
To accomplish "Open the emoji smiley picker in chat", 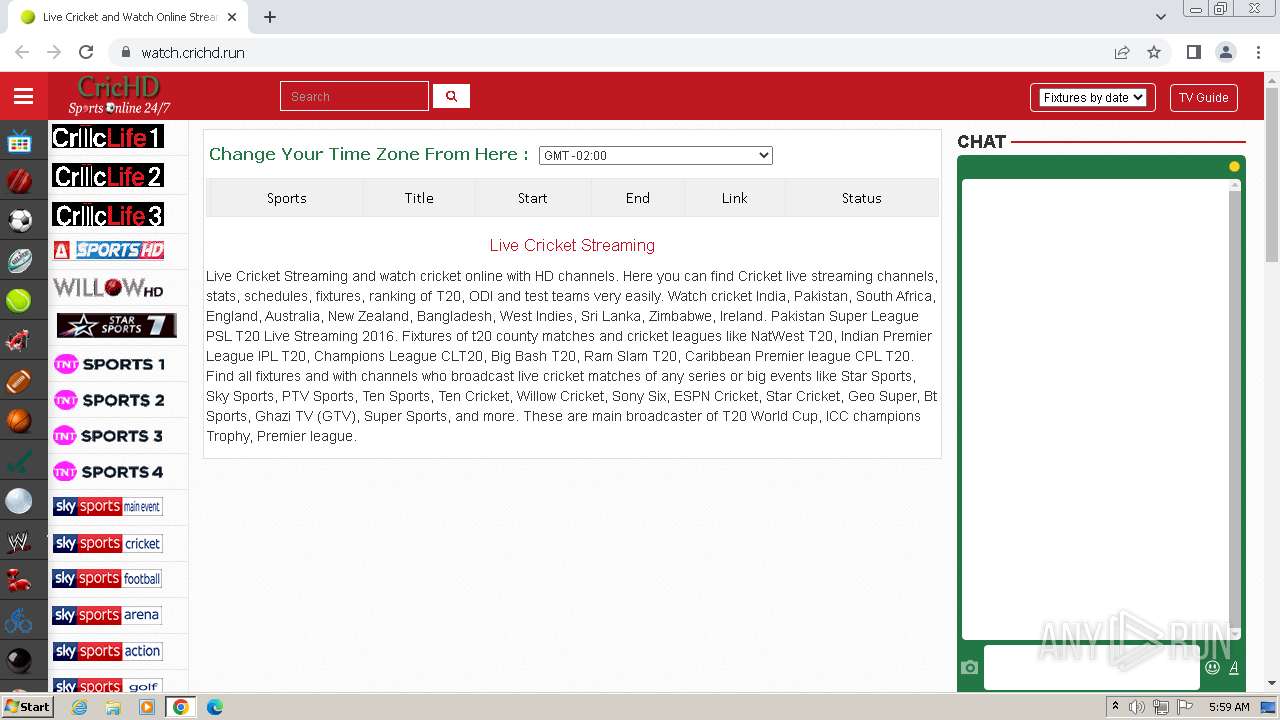I will pos(1213,667).
